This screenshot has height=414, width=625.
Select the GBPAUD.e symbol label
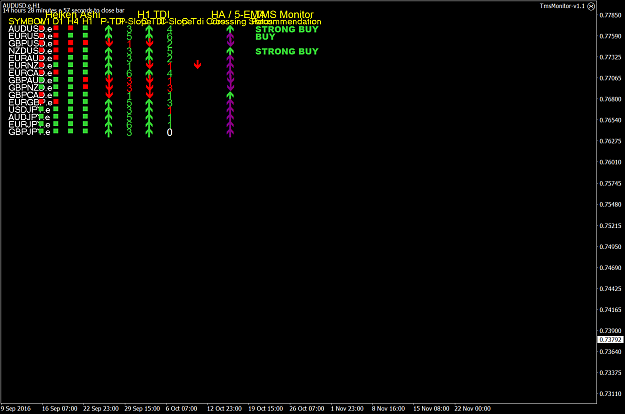click(30, 80)
